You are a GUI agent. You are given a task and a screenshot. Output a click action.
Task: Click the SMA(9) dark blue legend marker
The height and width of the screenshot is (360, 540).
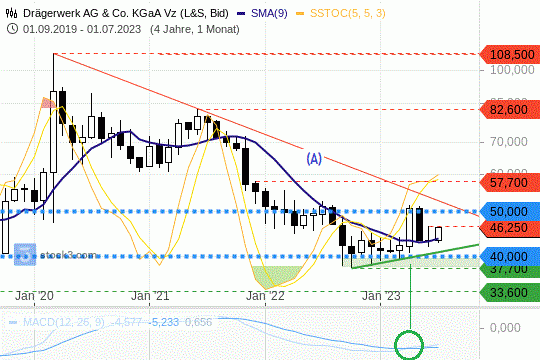point(241,14)
